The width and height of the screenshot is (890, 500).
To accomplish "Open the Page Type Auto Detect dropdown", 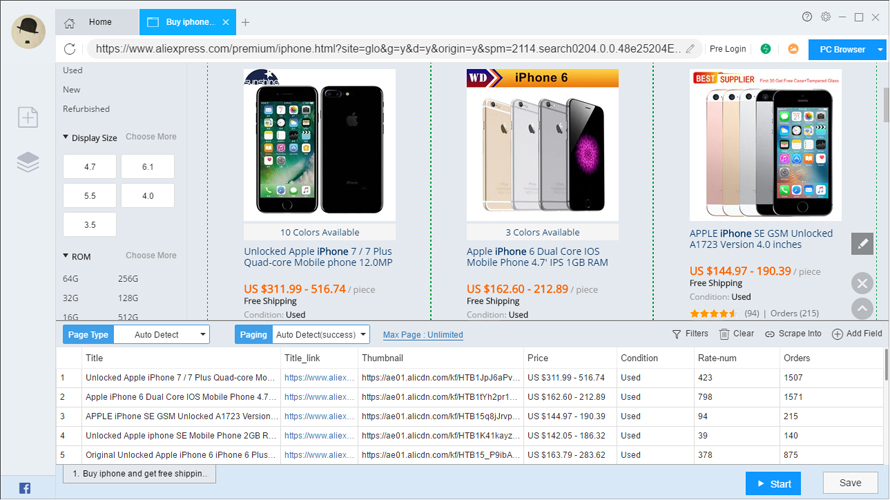I will [x=162, y=335].
